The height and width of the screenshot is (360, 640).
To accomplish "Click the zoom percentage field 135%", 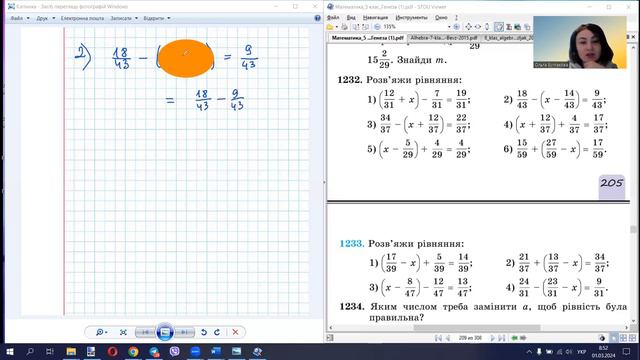I will (413, 27).
